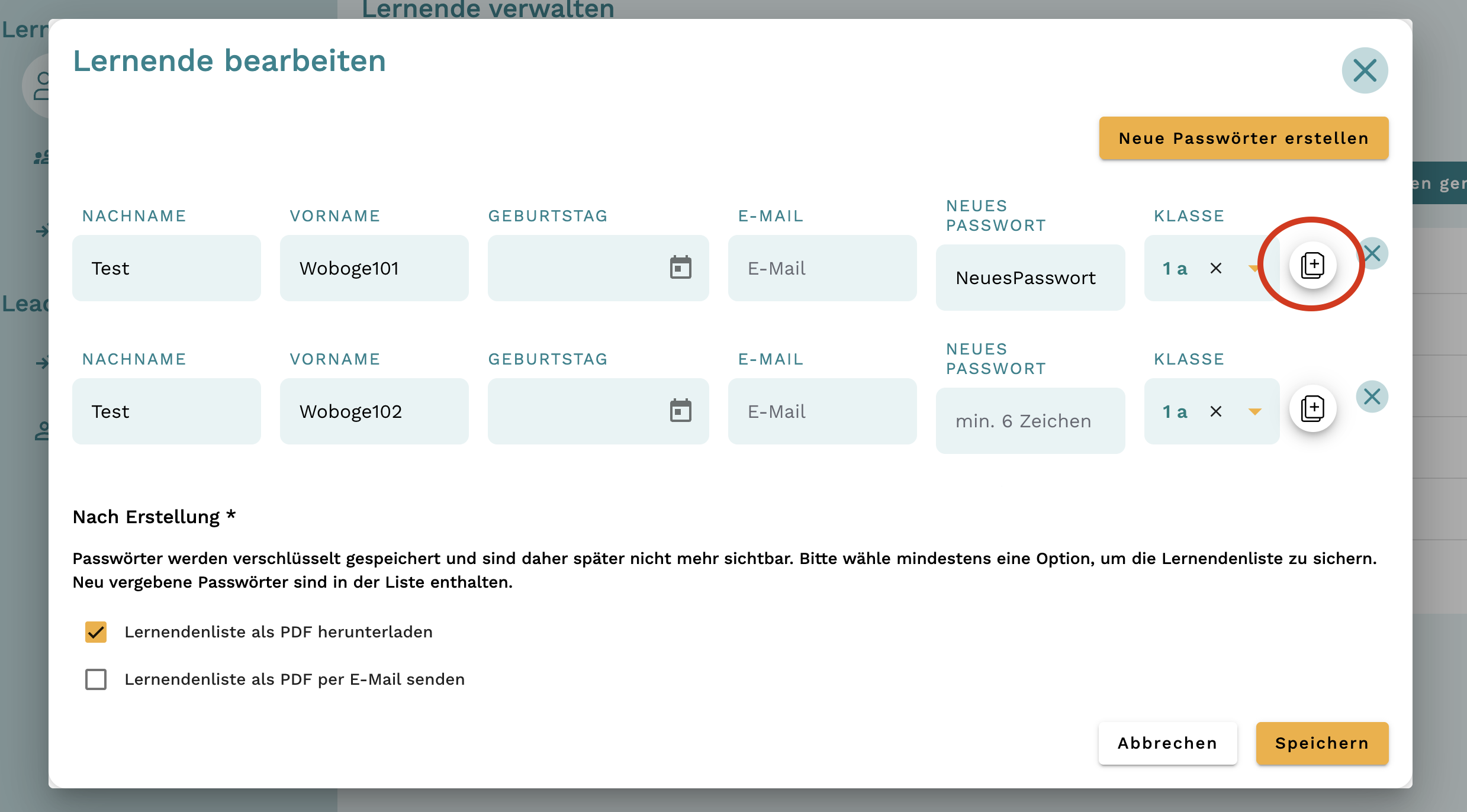Viewport: 1467px width, 812px height.
Task: Remove the first learner row with the X icon
Action: coord(1373,253)
